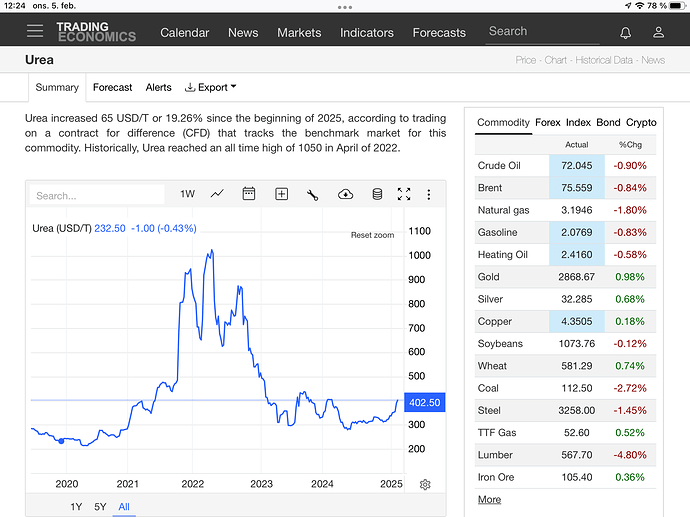
Task: Open the Indicators menu
Action: click(367, 33)
